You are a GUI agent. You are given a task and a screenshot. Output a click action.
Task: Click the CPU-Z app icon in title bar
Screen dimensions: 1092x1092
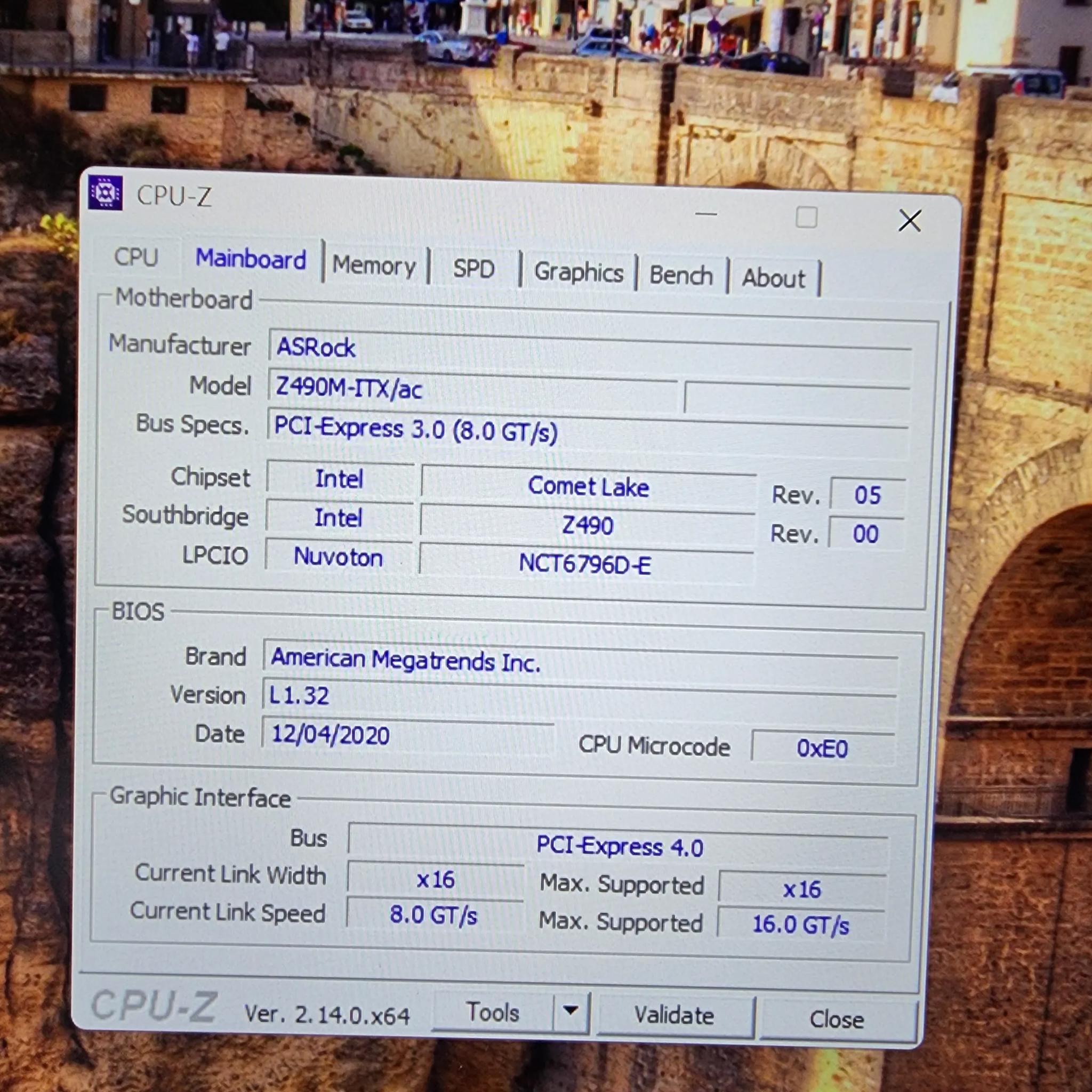point(105,194)
